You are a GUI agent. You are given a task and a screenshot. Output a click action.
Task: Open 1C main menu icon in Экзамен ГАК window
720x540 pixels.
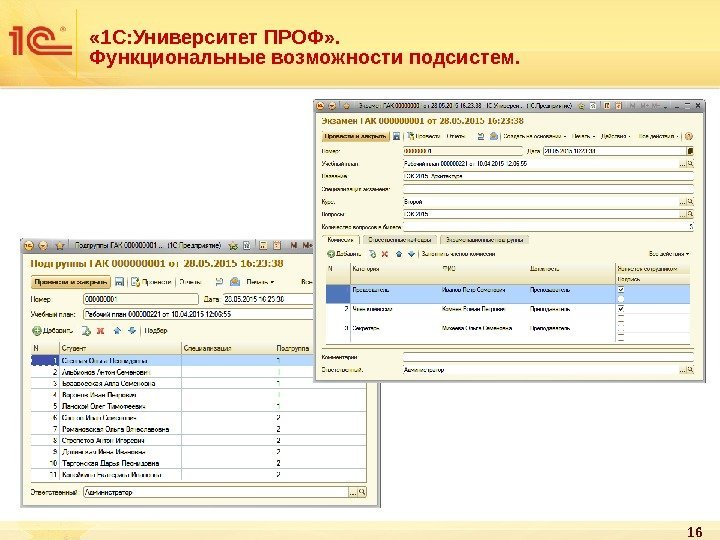point(321,106)
